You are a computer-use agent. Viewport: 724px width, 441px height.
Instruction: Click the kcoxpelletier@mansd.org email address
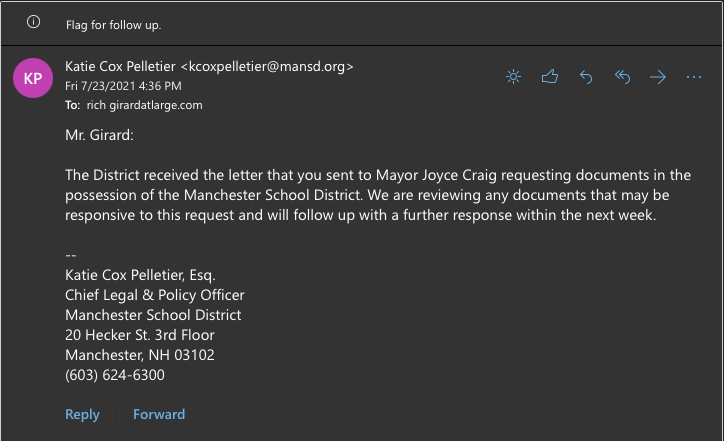[x=267, y=66]
